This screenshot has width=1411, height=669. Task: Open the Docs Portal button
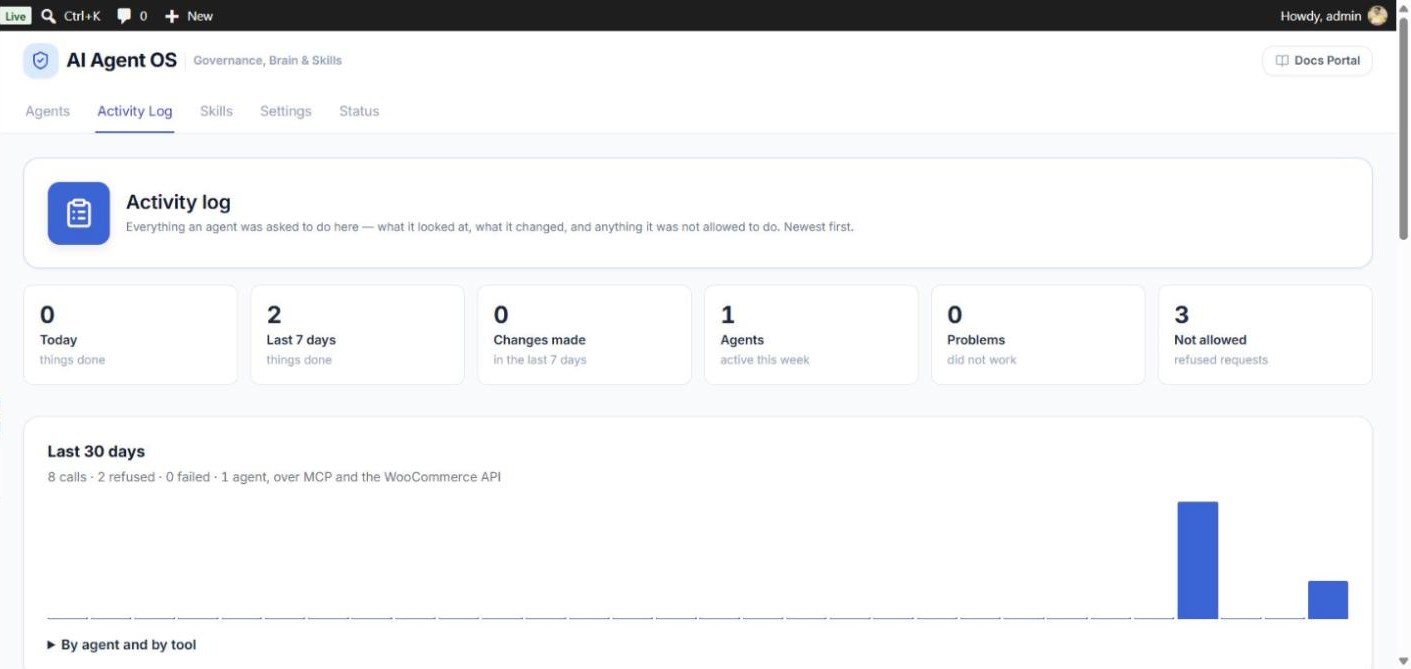(x=1317, y=61)
